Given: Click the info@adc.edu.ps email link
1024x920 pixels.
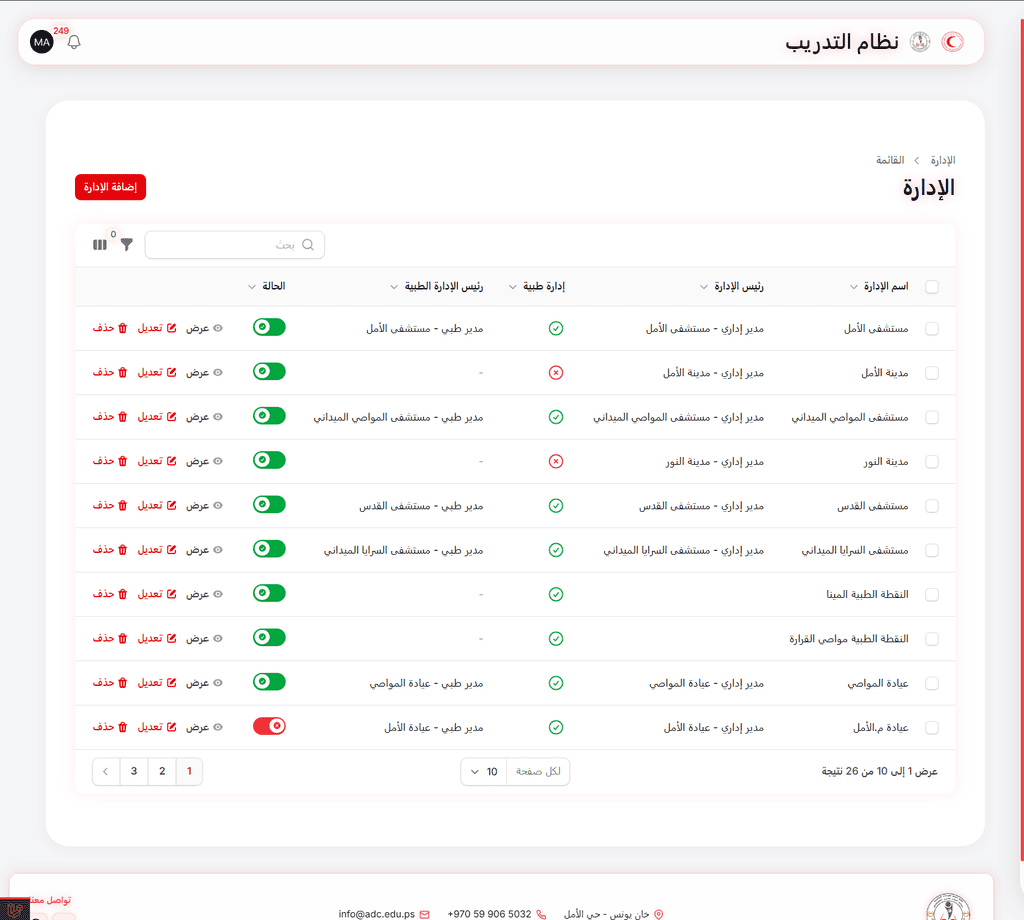Looking at the screenshot, I should click(377, 914).
